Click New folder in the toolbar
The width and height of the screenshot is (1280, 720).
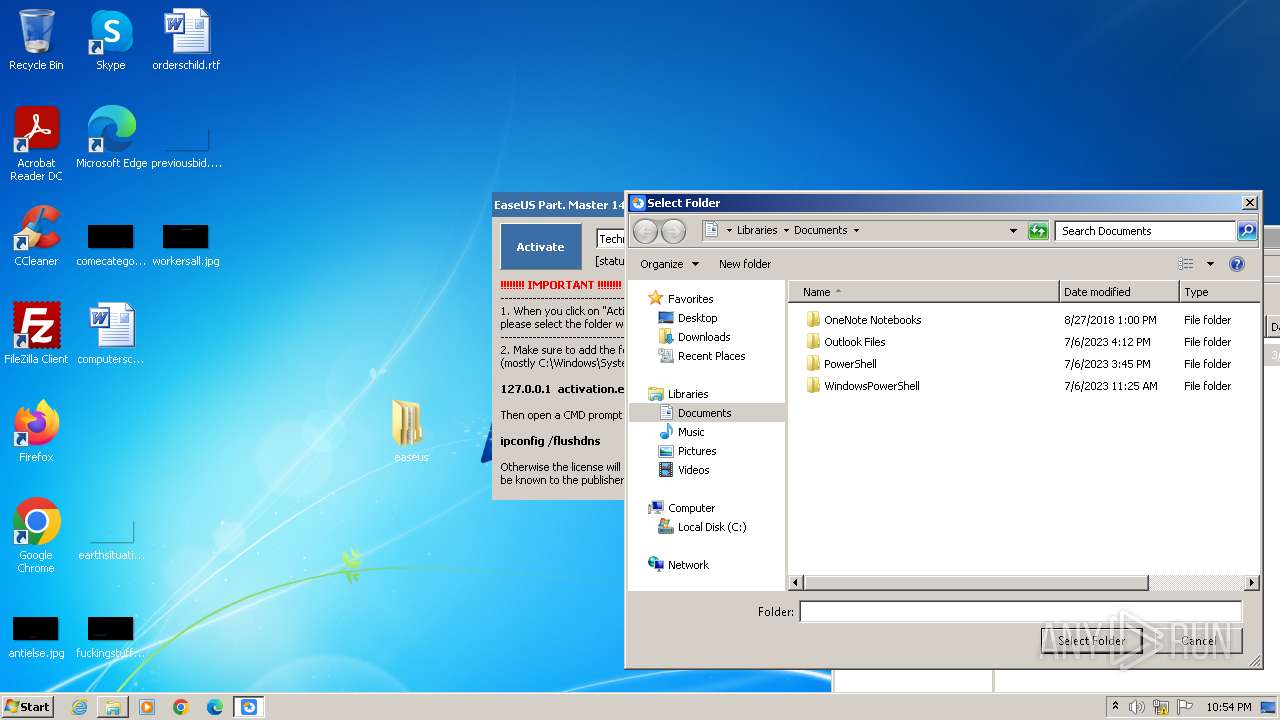(x=745, y=264)
